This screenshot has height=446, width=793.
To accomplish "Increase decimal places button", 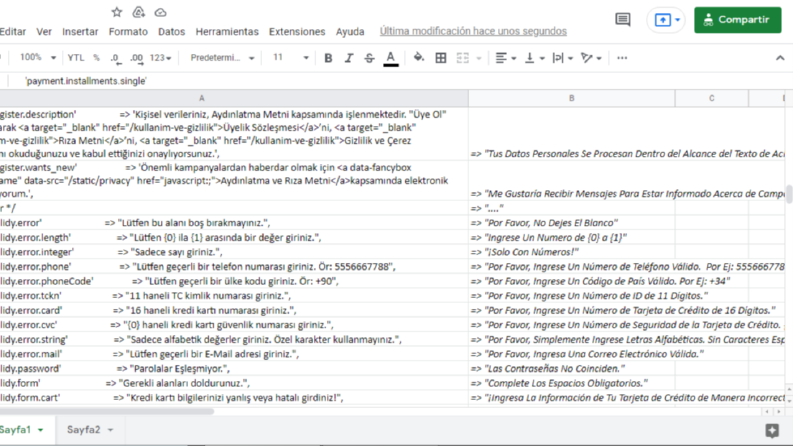I will point(137,58).
